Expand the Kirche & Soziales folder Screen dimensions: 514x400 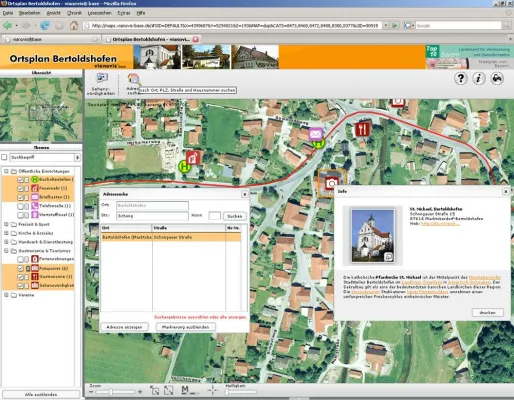point(6,233)
